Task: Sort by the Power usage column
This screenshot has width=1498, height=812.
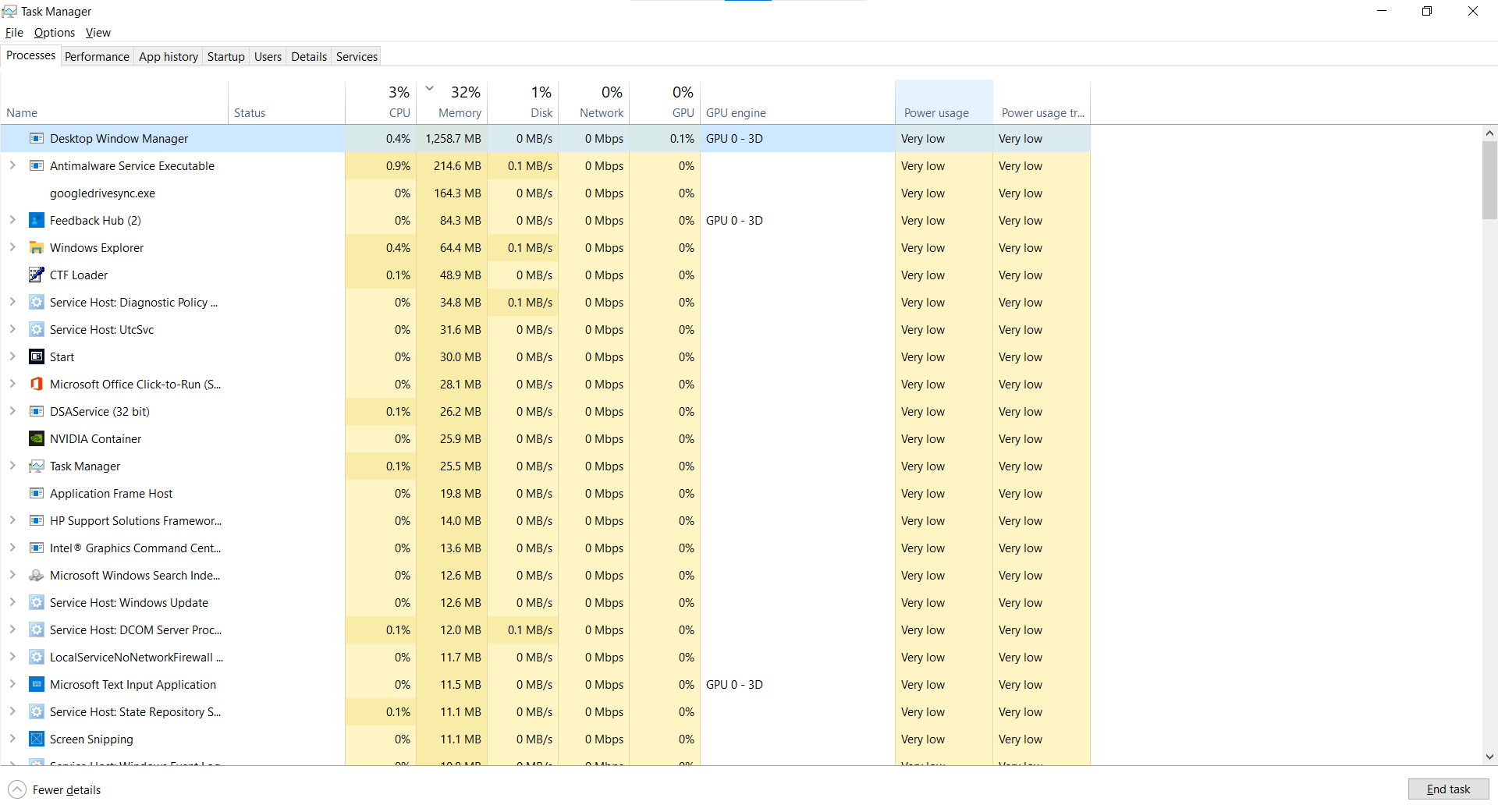Action: tap(944, 102)
